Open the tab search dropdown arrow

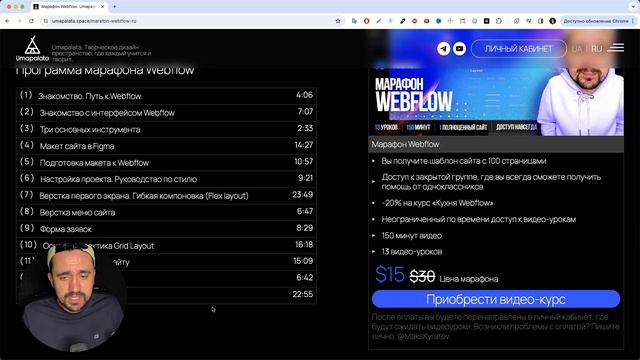(x=633, y=7)
